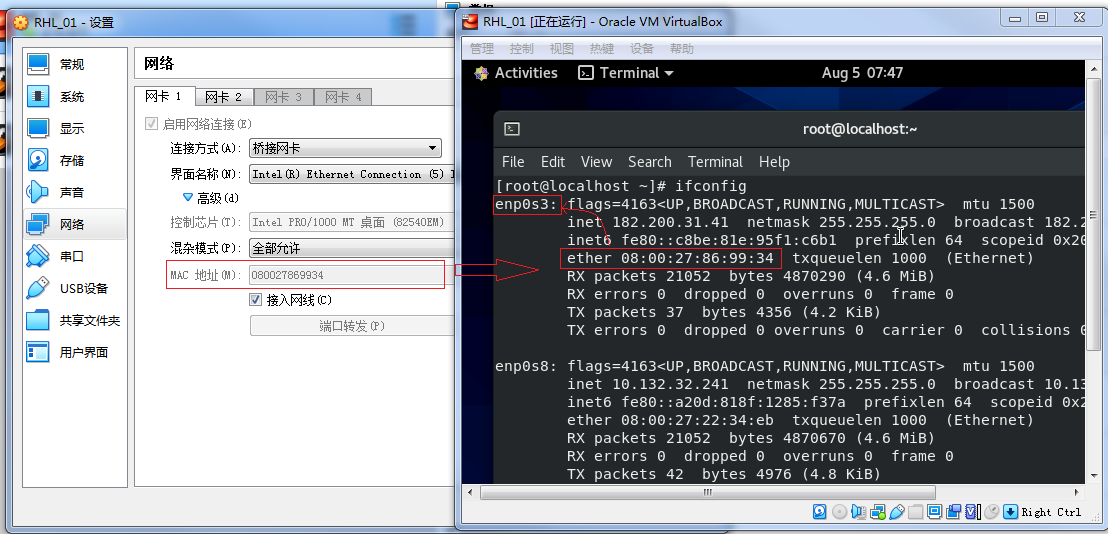Image resolution: width=1108 pixels, height=534 pixels.
Task: Open the 视图 menu in VirtualBox
Action: (x=562, y=49)
